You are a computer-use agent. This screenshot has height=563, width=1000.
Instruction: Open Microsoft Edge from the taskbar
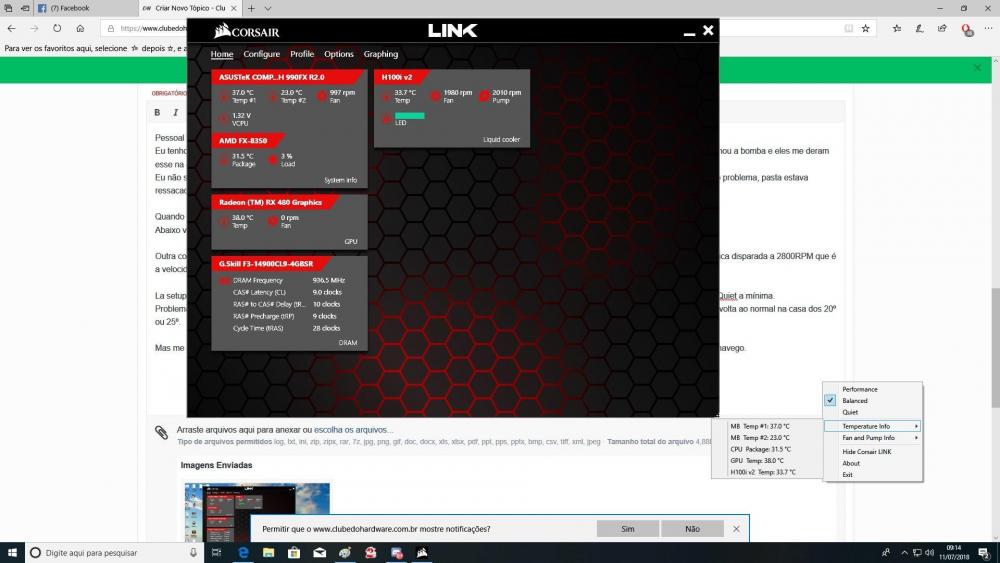point(242,553)
